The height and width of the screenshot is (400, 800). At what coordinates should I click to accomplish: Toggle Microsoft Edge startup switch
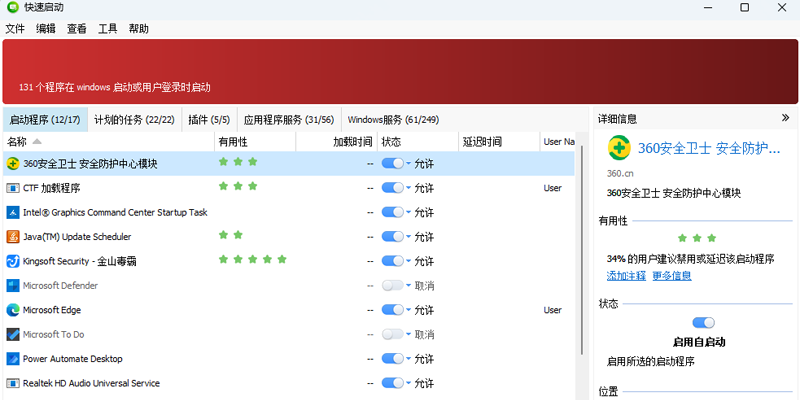tap(393, 310)
